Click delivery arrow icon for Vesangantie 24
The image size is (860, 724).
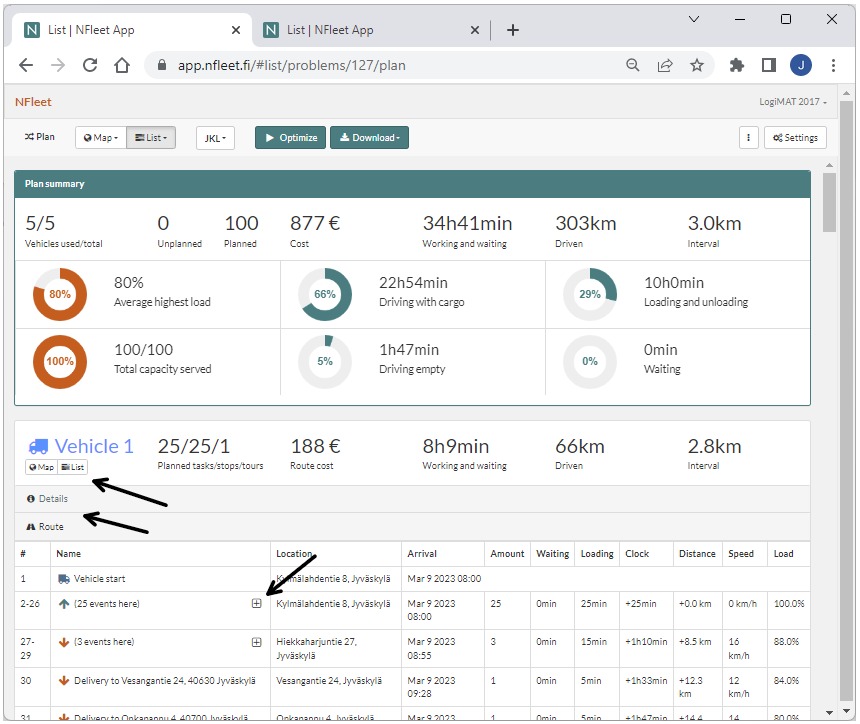pyautogui.click(x=64, y=681)
